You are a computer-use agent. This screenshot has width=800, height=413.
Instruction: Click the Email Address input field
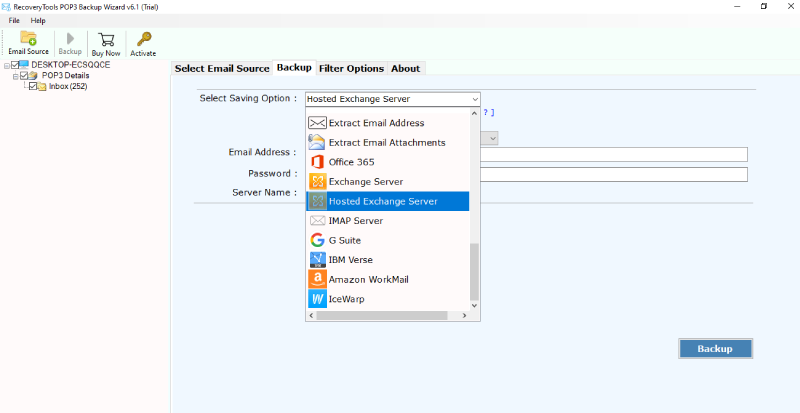[614, 154]
